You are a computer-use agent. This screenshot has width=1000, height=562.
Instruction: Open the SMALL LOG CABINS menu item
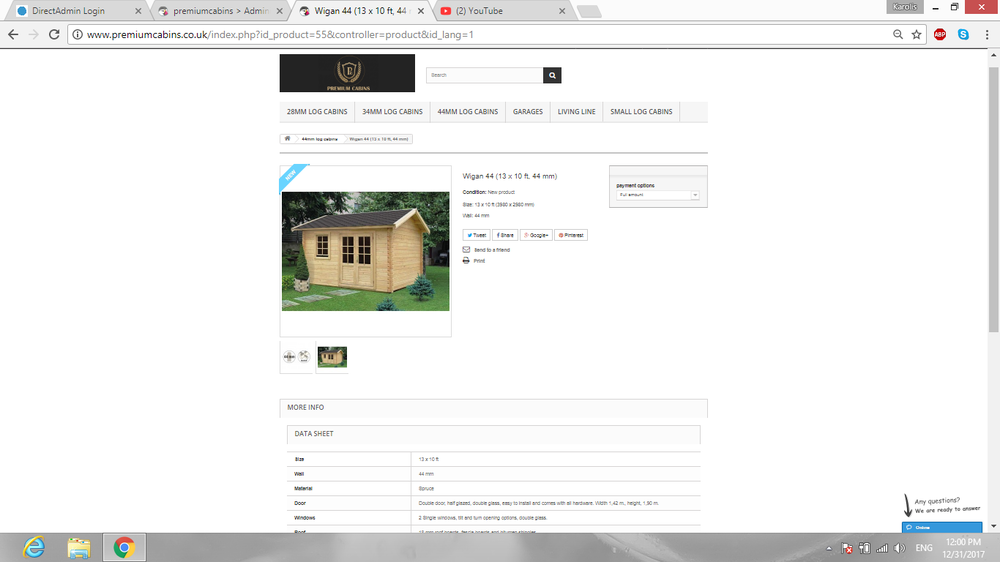click(x=641, y=112)
